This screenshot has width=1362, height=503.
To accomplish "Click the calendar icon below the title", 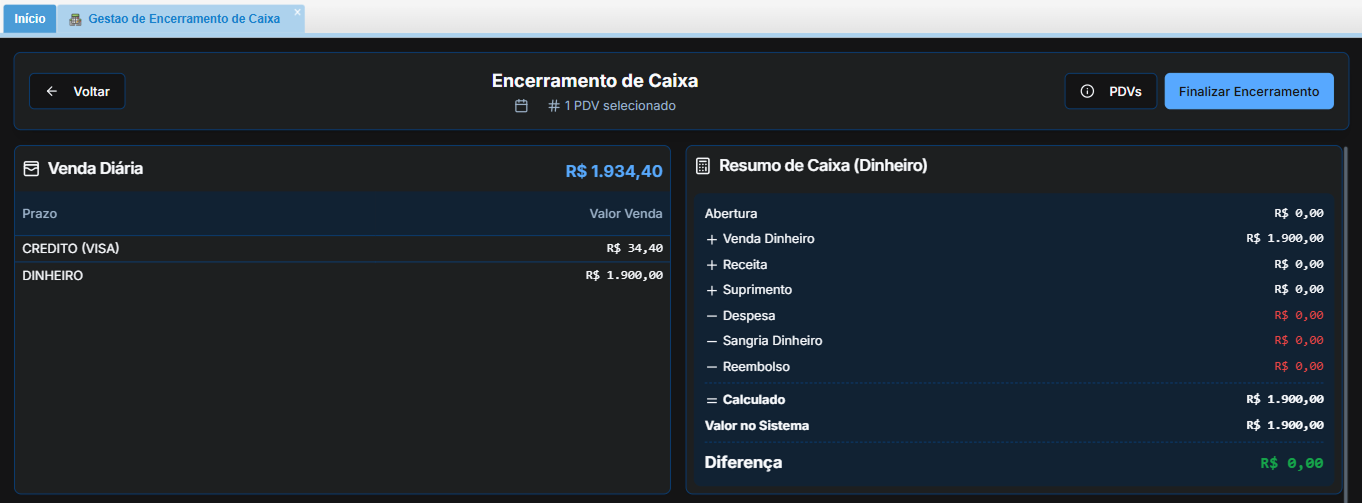I will click(x=521, y=106).
